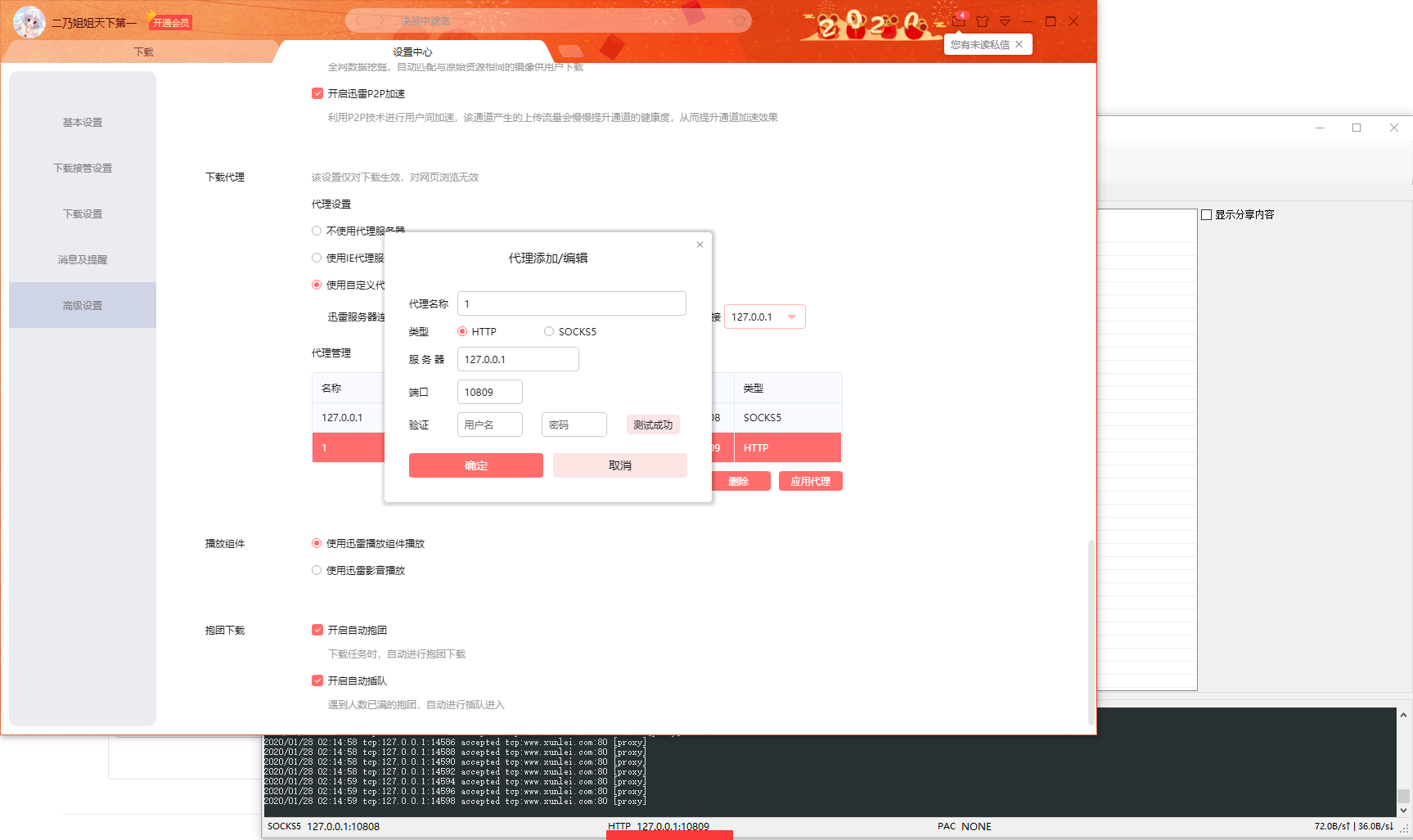Open 消息及提醒 in the sidebar
Viewport: 1413px width, 840px height.
click(x=83, y=259)
